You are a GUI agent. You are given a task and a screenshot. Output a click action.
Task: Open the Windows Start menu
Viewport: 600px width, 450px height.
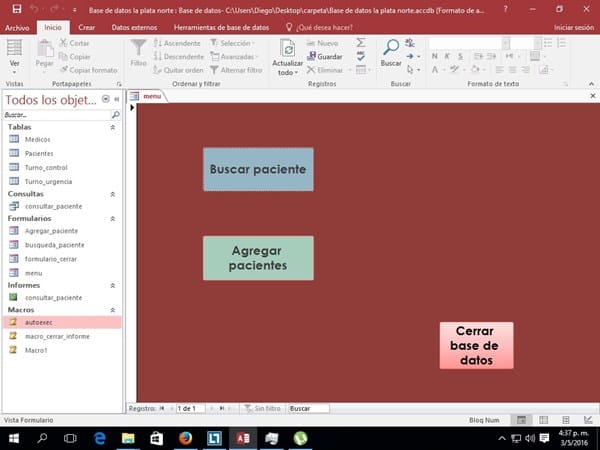click(14, 439)
